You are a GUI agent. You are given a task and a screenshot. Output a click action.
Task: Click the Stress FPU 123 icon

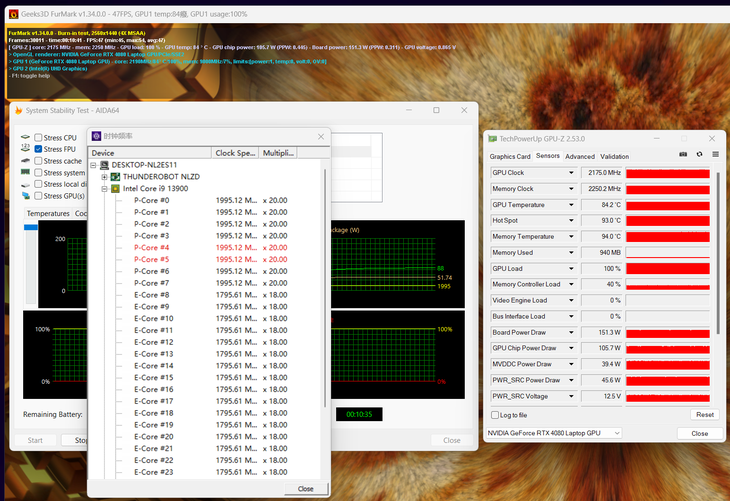click(26, 148)
